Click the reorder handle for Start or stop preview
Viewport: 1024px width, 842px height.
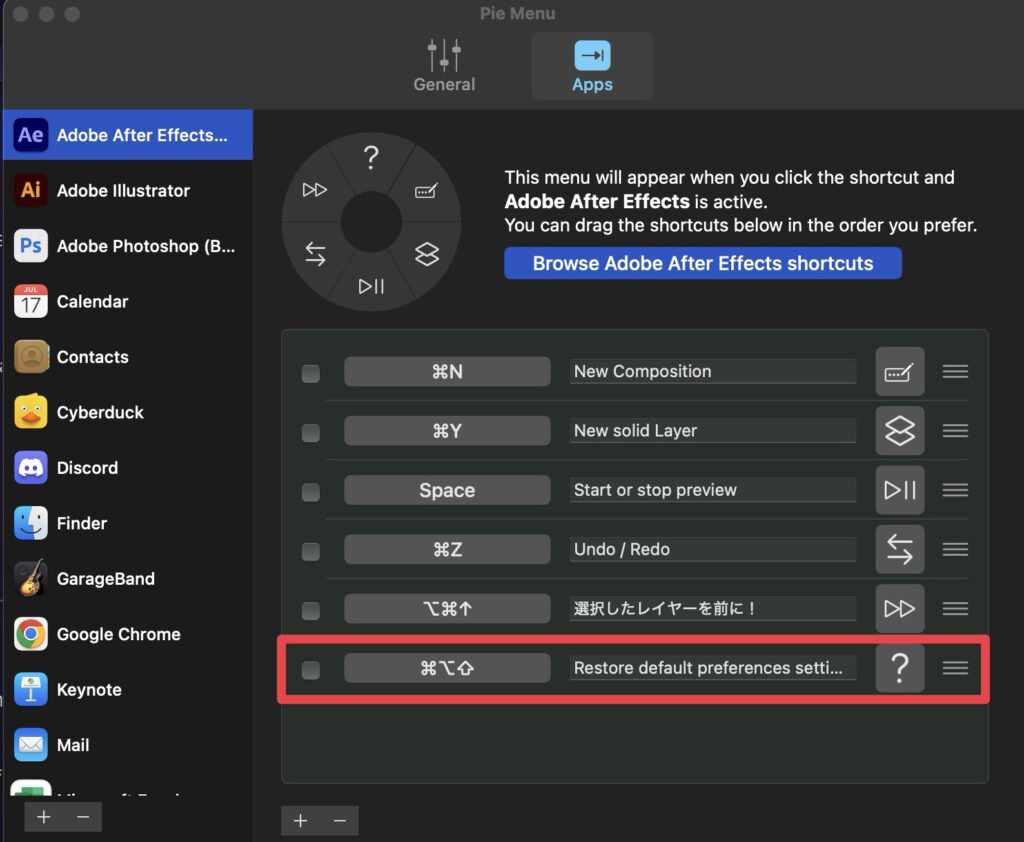[x=955, y=490]
